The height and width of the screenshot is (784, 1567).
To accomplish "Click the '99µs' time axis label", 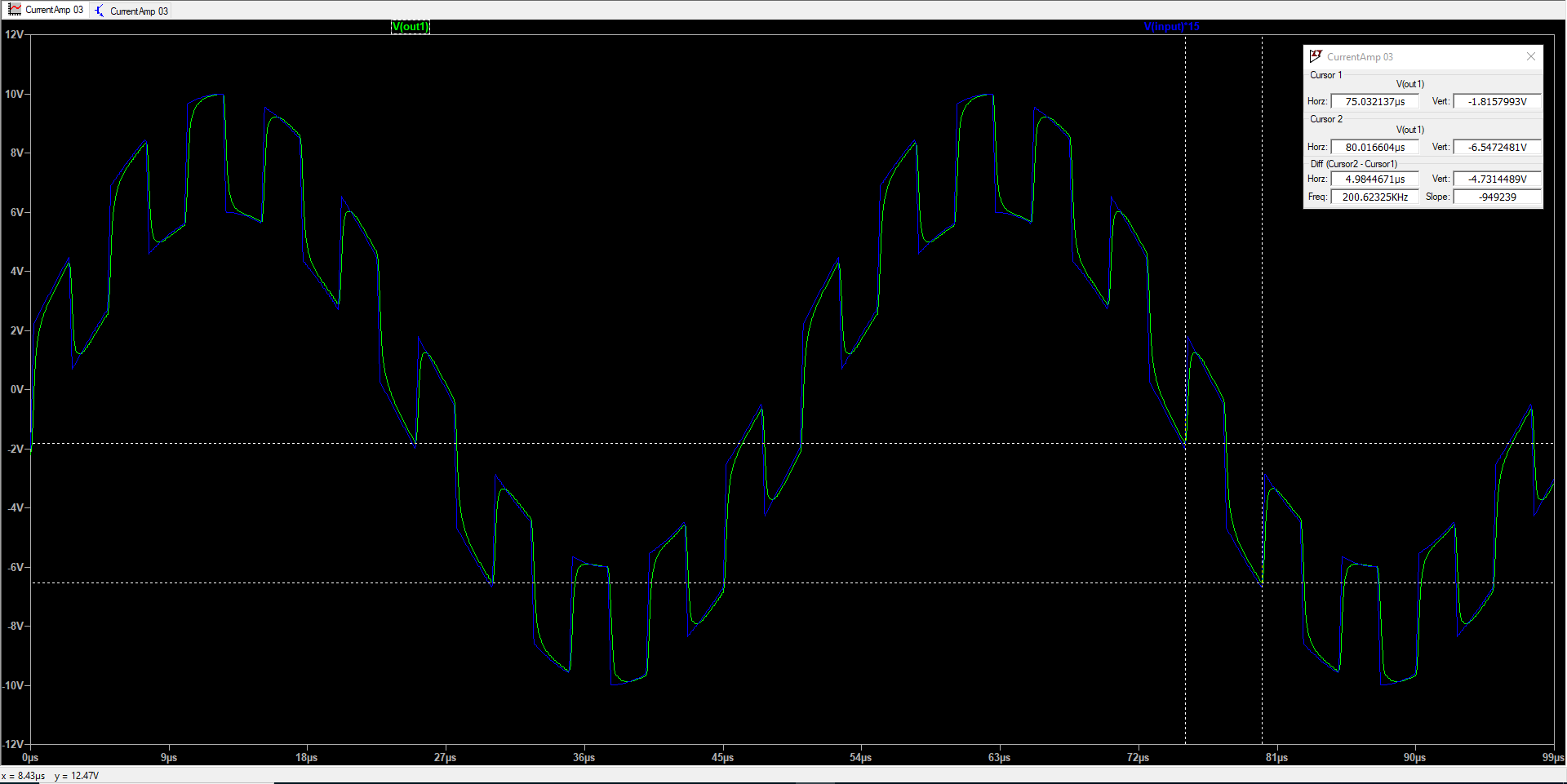I will point(1553,758).
